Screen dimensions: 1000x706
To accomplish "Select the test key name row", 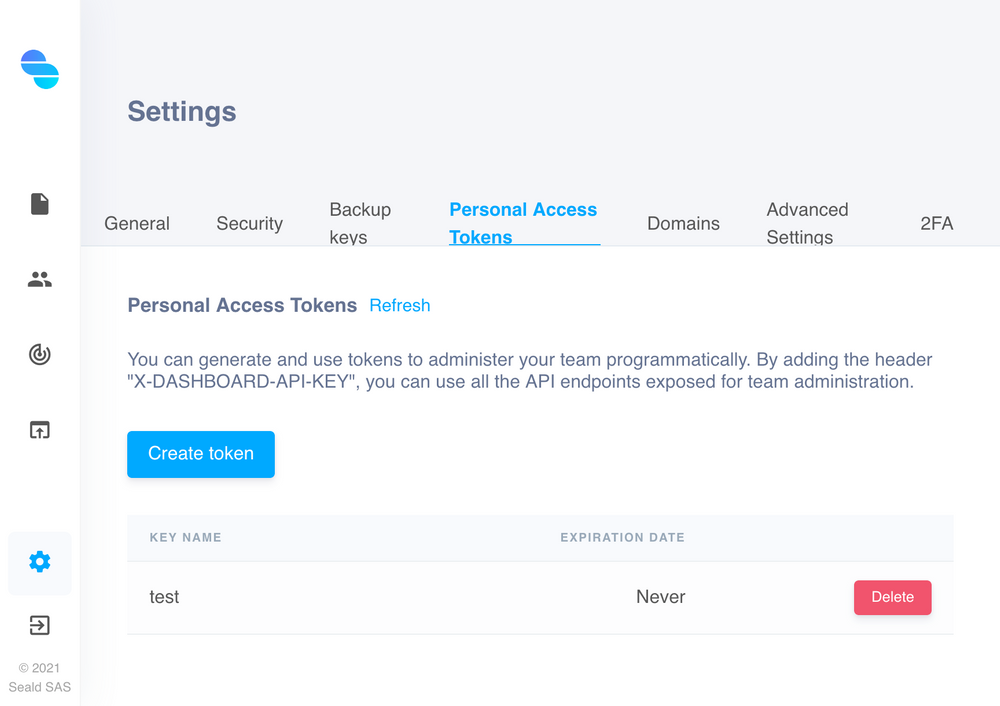I will click(x=165, y=597).
